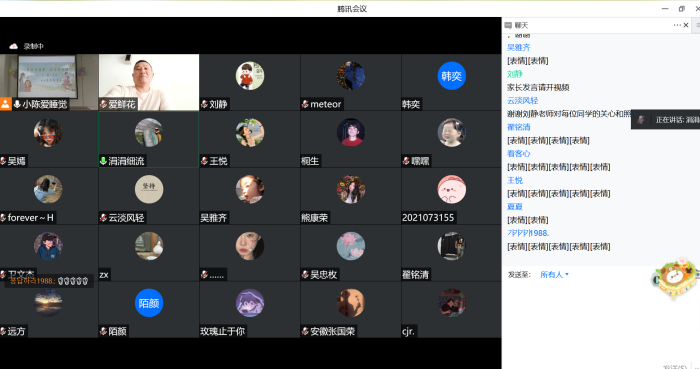The image size is (700, 369).
Task: Click the muted mic icon beside meteor
Action: (x=305, y=104)
